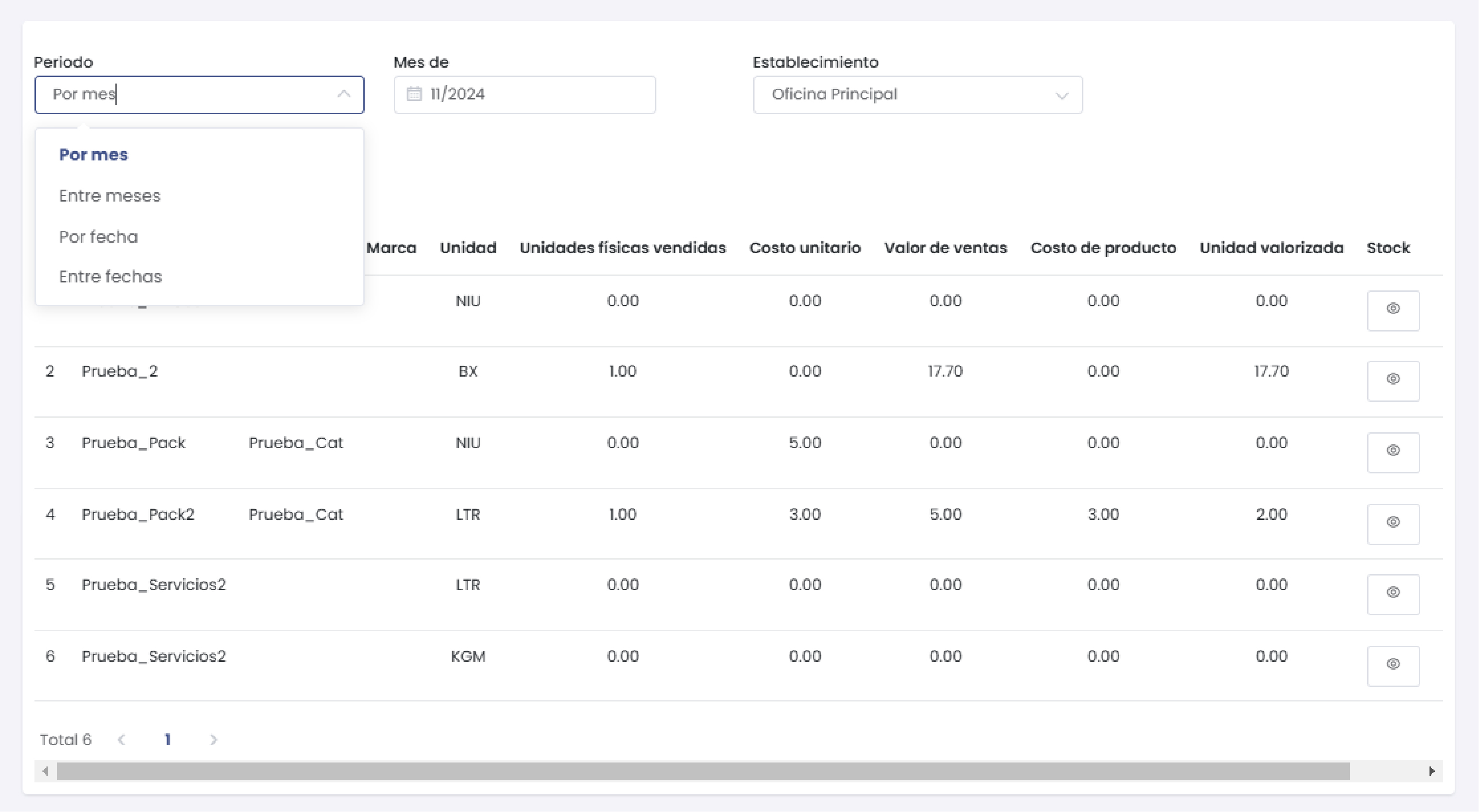The width and height of the screenshot is (1479, 812).
Task: Choose 'Entre meses' period option
Action: [110, 196]
